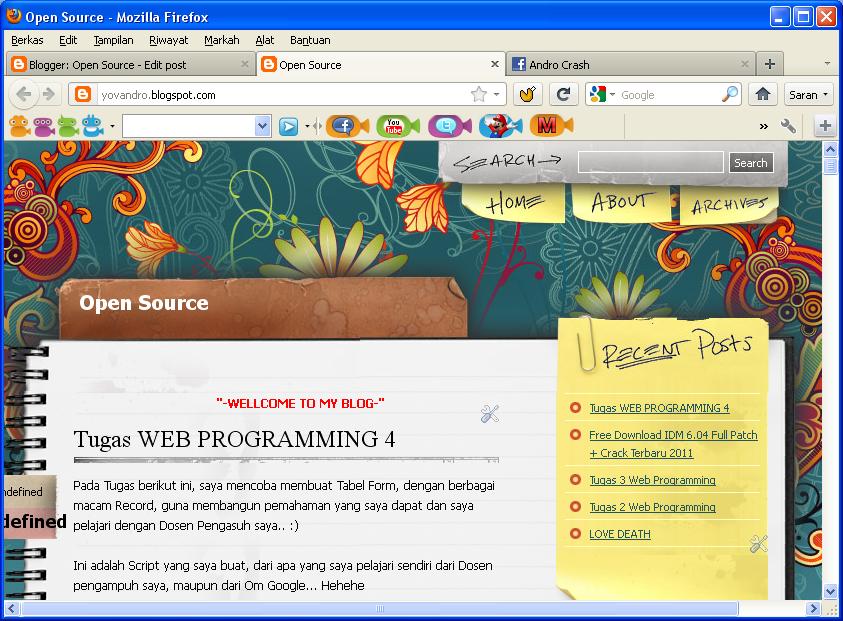The image size is (843, 621).
Task: Open the Edit menu
Action: click(x=68, y=40)
